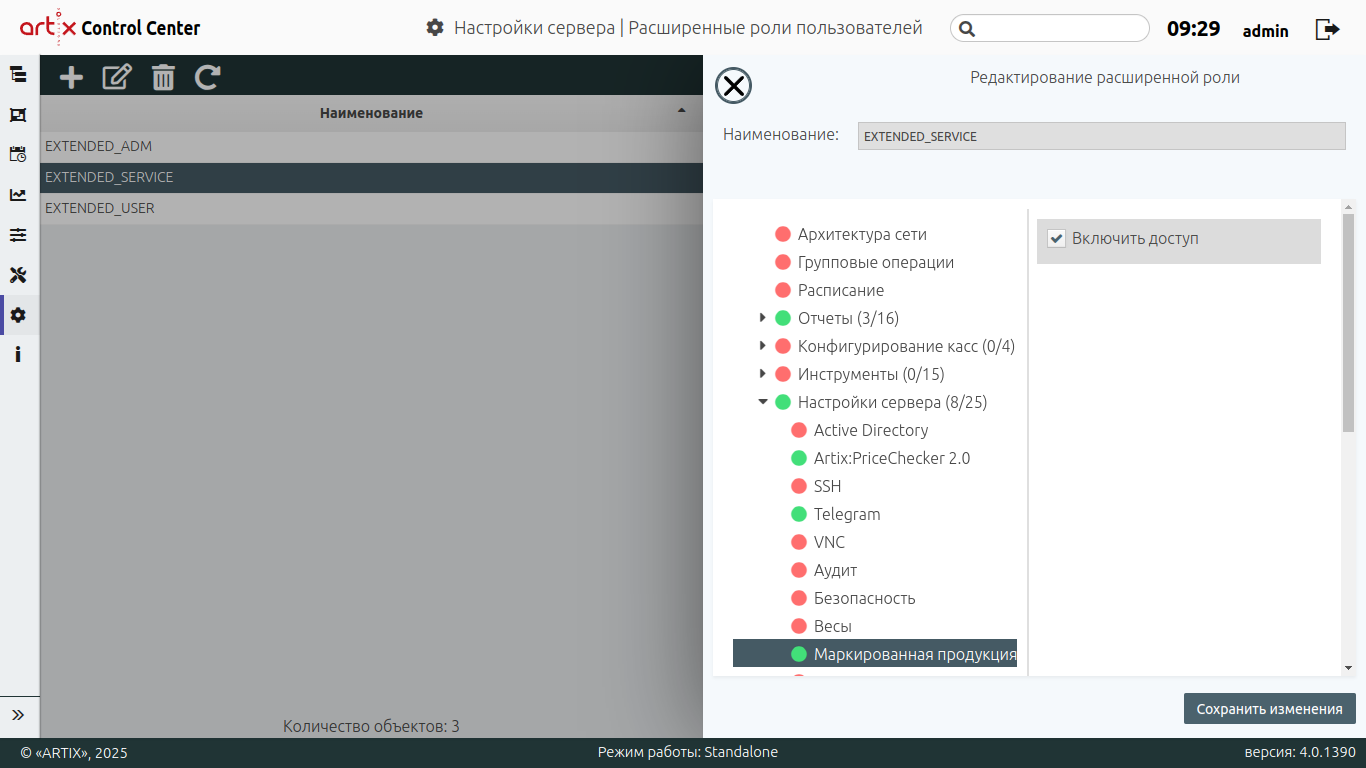The image size is (1366, 768).
Task: Open the info sidebar icon
Action: tap(18, 355)
